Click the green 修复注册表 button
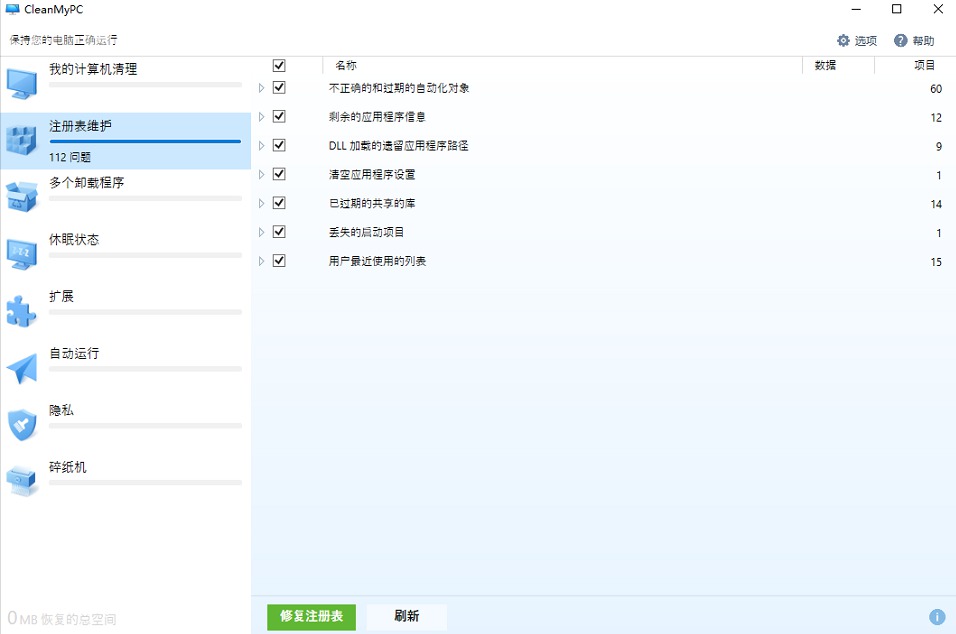 click(x=312, y=617)
